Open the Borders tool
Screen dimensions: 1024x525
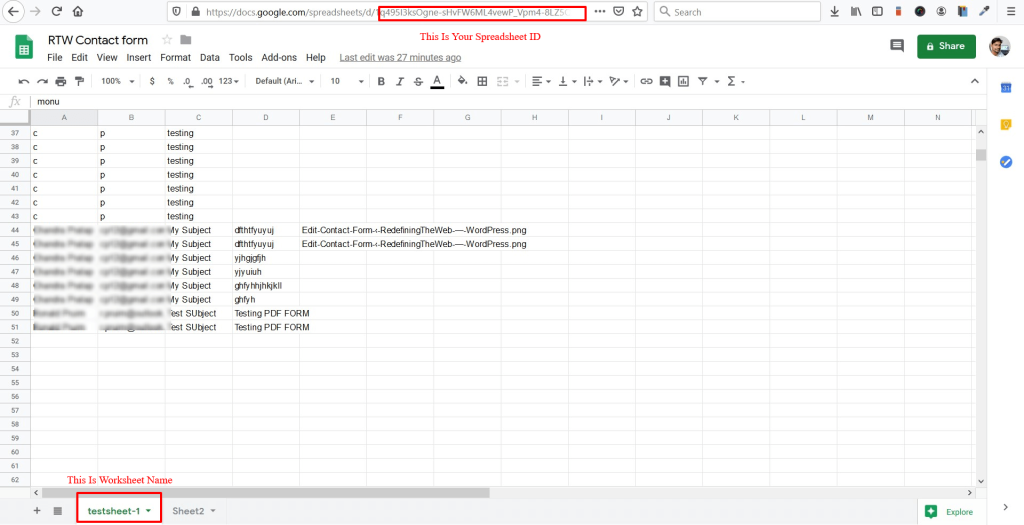pos(483,82)
